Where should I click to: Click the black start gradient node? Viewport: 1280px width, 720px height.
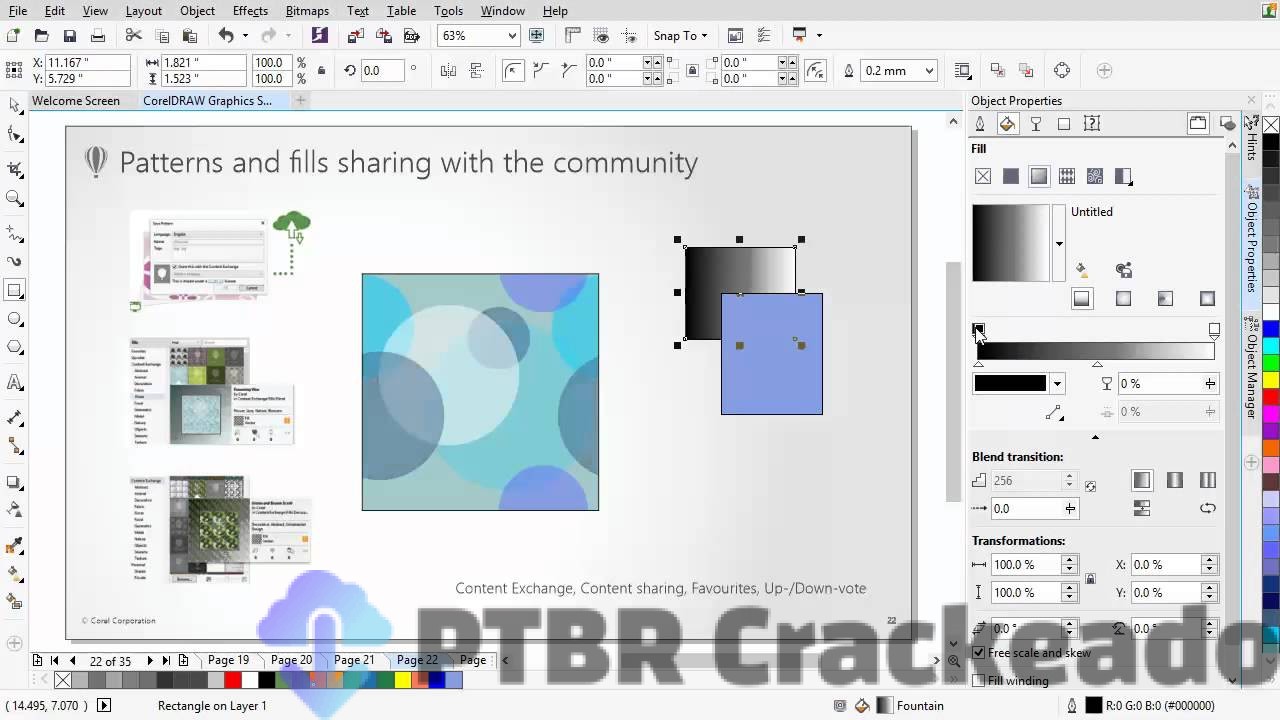tap(979, 329)
